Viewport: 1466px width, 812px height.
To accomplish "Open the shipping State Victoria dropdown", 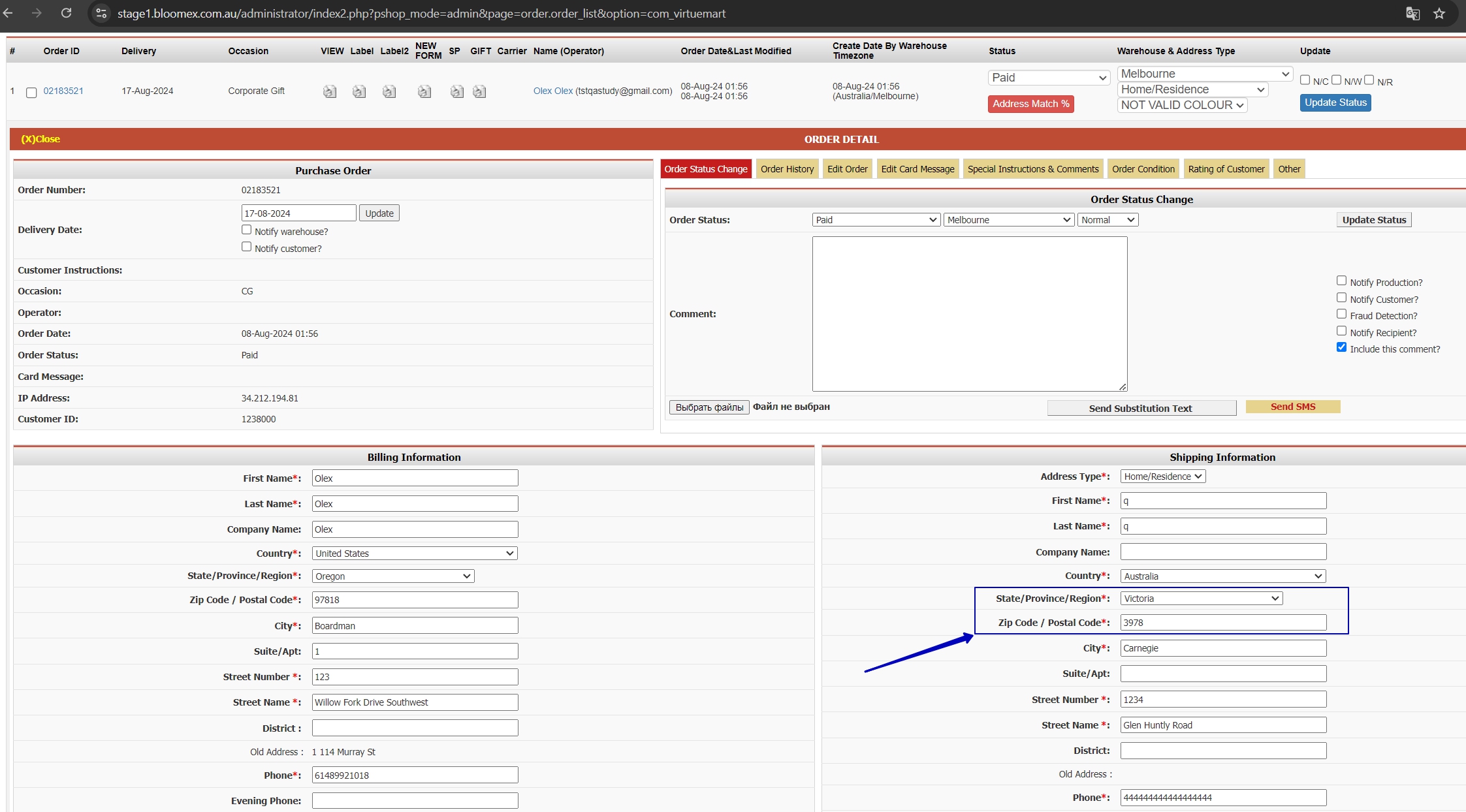I will (x=1201, y=599).
